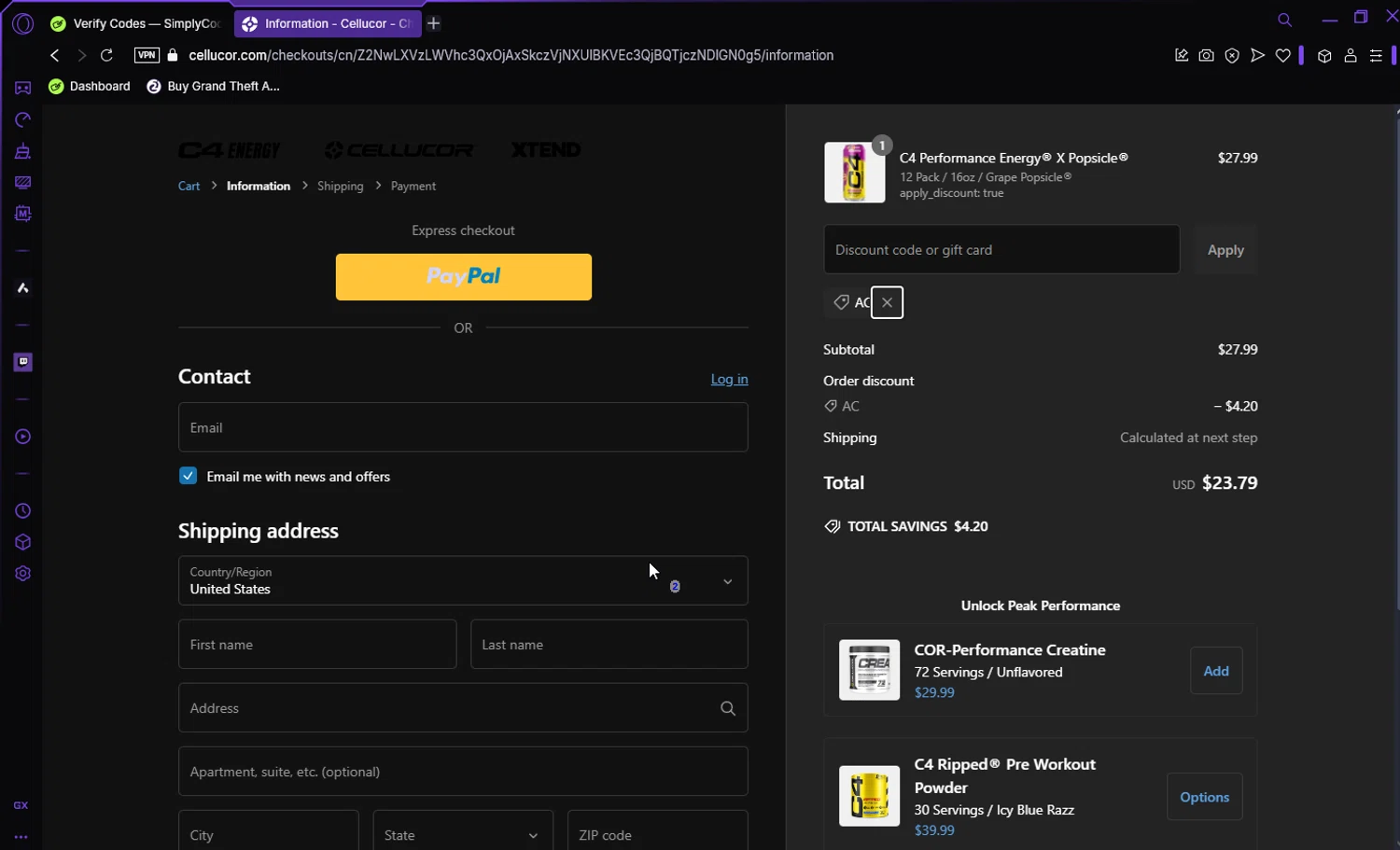Click the C4 Ripped Pre Workout thumbnail
1400x850 pixels.
pos(869,796)
